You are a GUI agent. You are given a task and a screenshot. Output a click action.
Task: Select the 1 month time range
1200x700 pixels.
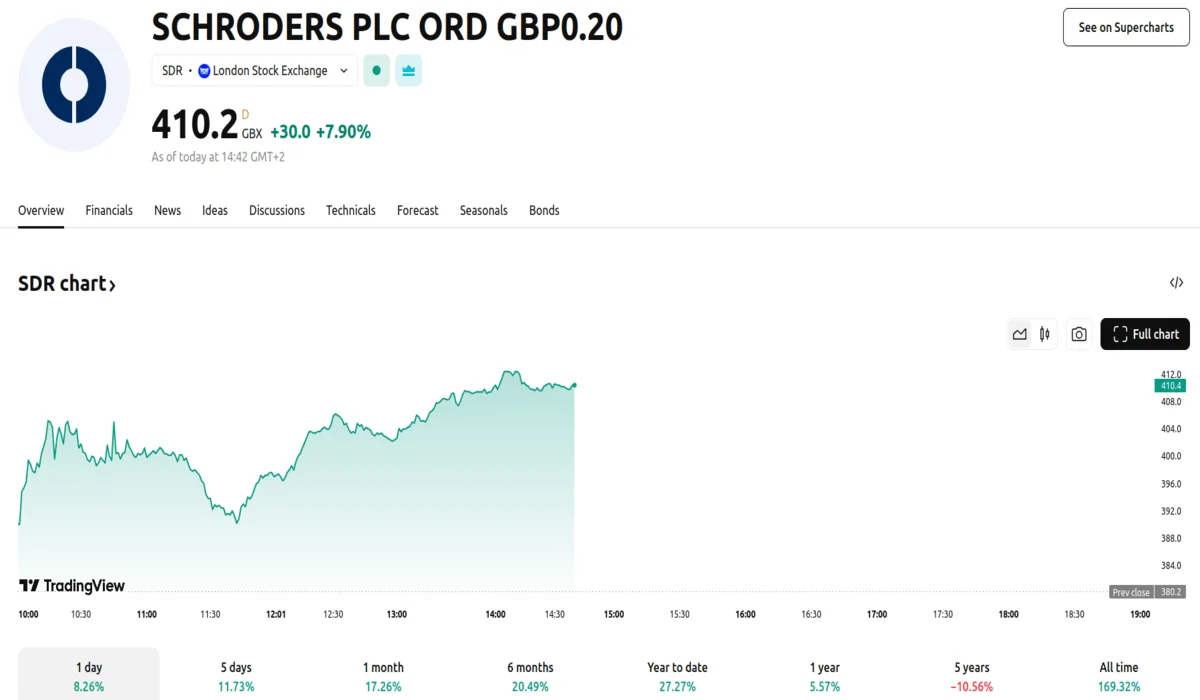pyautogui.click(x=383, y=676)
